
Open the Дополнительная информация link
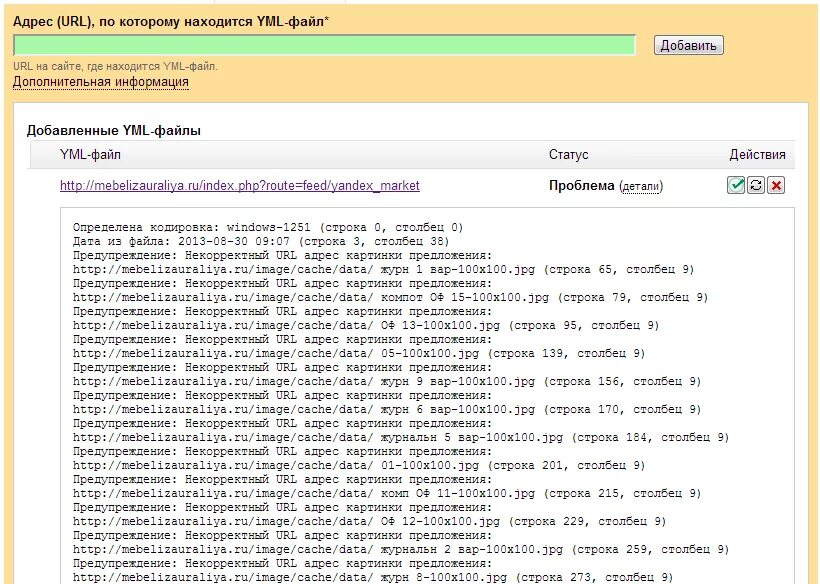[x=101, y=82]
